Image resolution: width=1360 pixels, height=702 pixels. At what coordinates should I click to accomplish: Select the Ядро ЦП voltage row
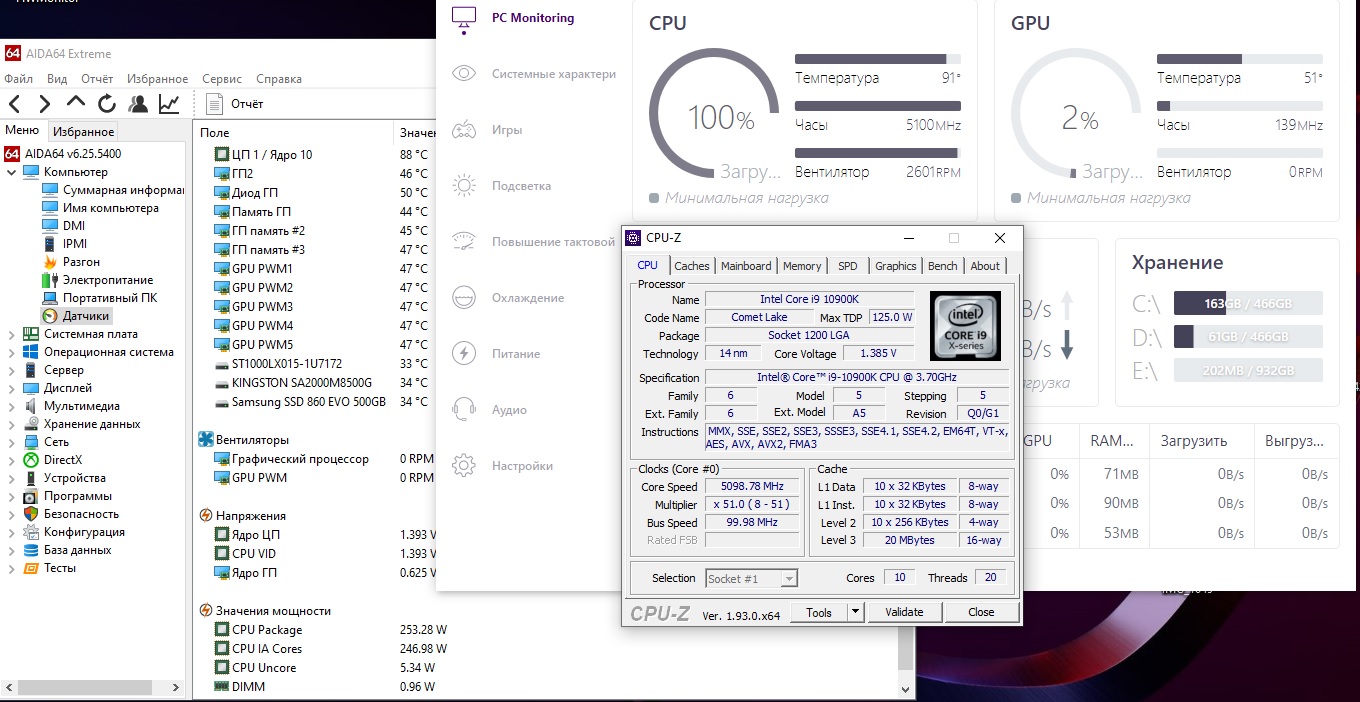pyautogui.click(x=325, y=535)
